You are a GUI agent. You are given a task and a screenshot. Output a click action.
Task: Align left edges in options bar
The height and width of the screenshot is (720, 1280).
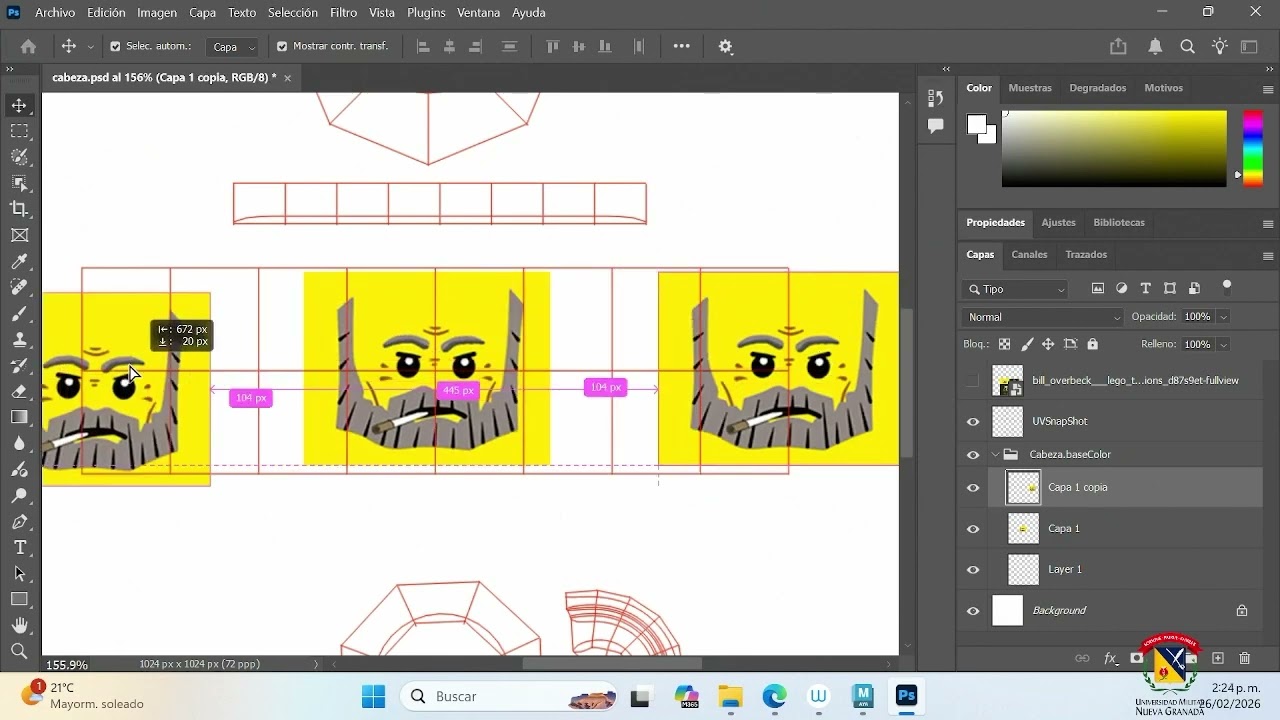423,46
